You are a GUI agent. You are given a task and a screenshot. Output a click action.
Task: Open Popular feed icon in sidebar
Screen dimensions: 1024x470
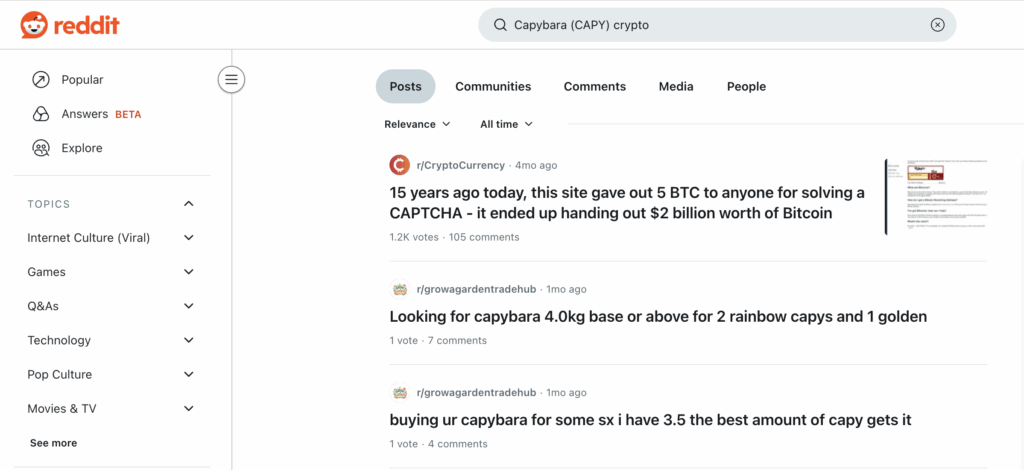pos(41,80)
